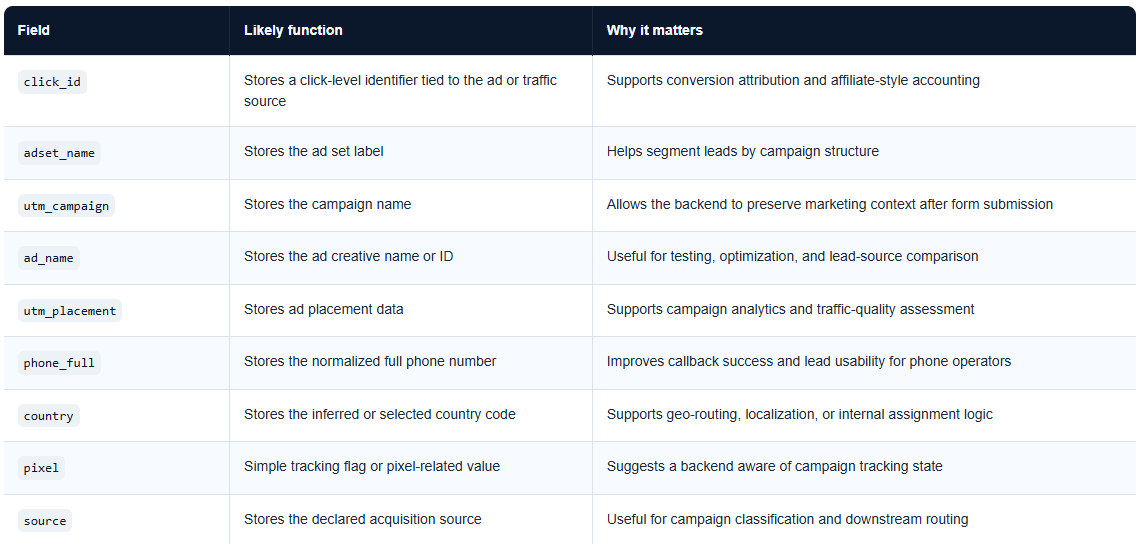Image resolution: width=1141 pixels, height=544 pixels.
Task: Click the country field code chip
Action: (x=49, y=416)
